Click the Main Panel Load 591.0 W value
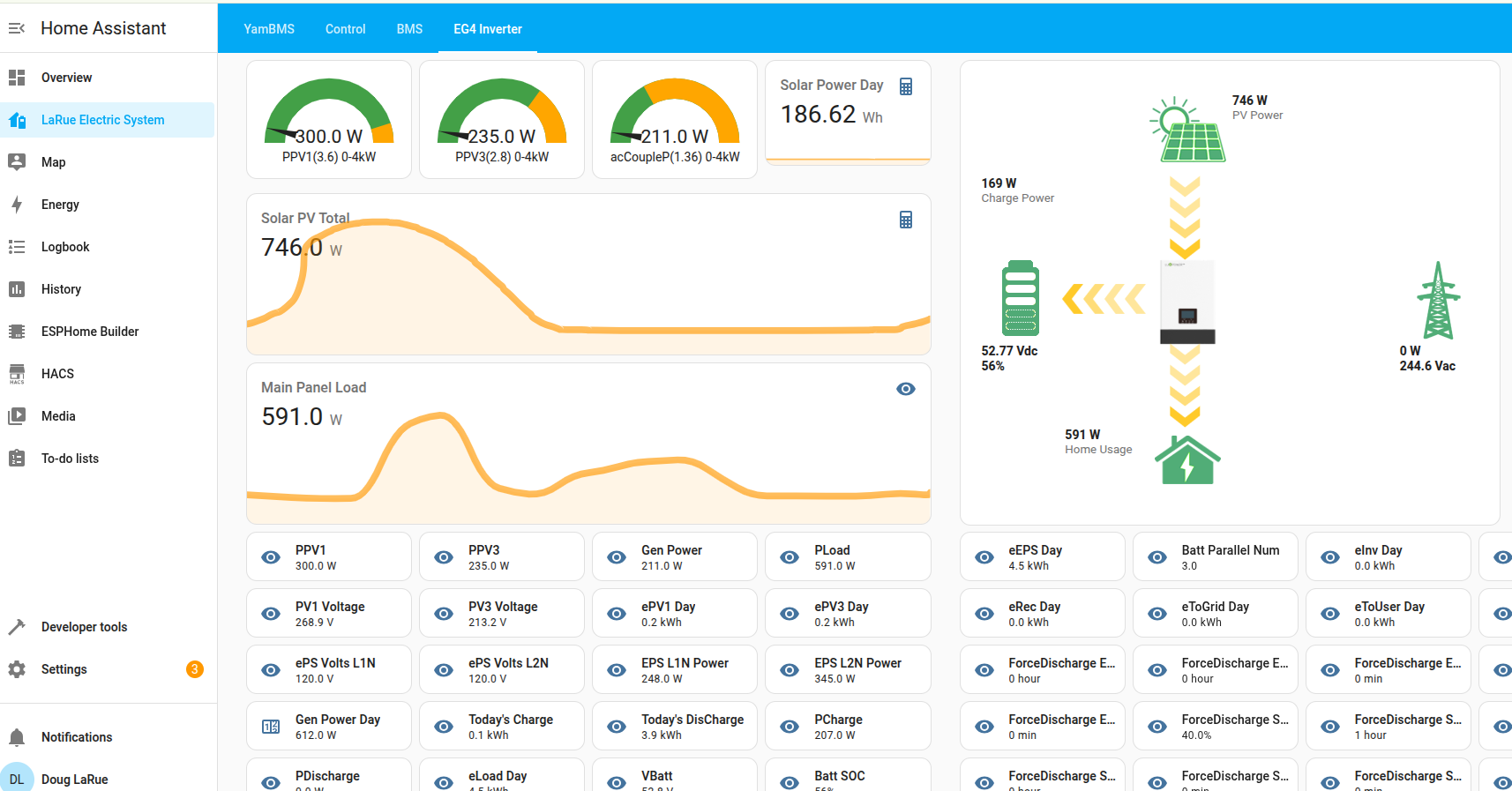1512x791 pixels. (302, 417)
